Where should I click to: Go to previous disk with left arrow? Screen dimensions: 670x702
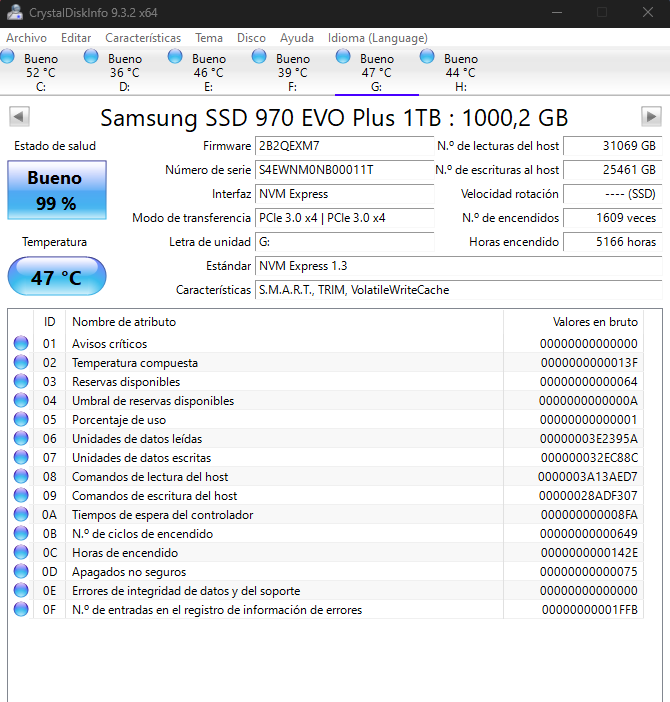19,117
